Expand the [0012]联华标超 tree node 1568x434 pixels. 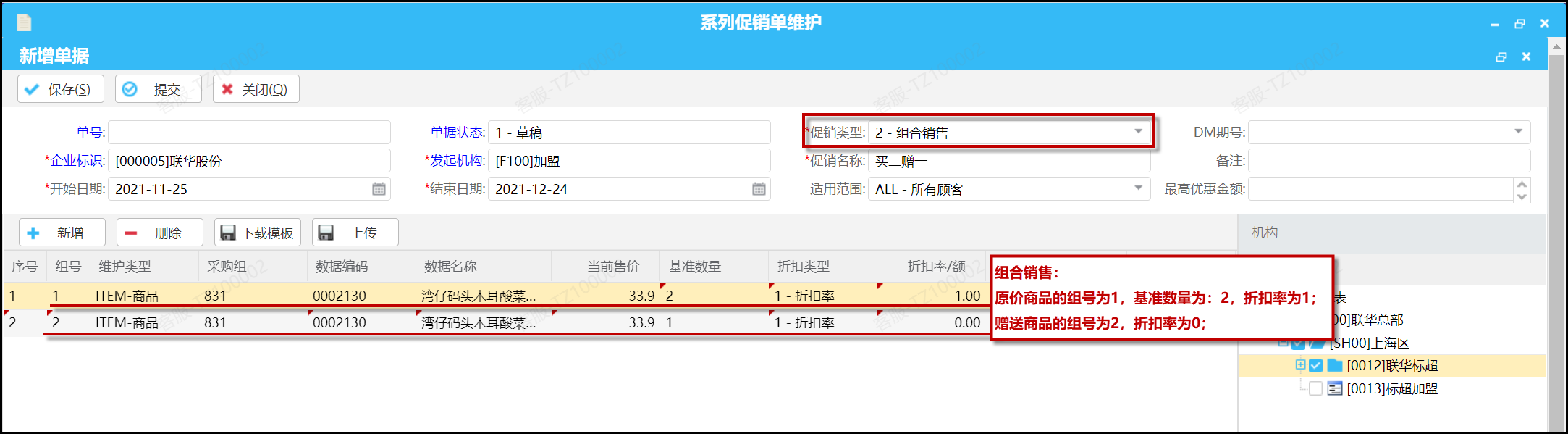coord(1300,365)
